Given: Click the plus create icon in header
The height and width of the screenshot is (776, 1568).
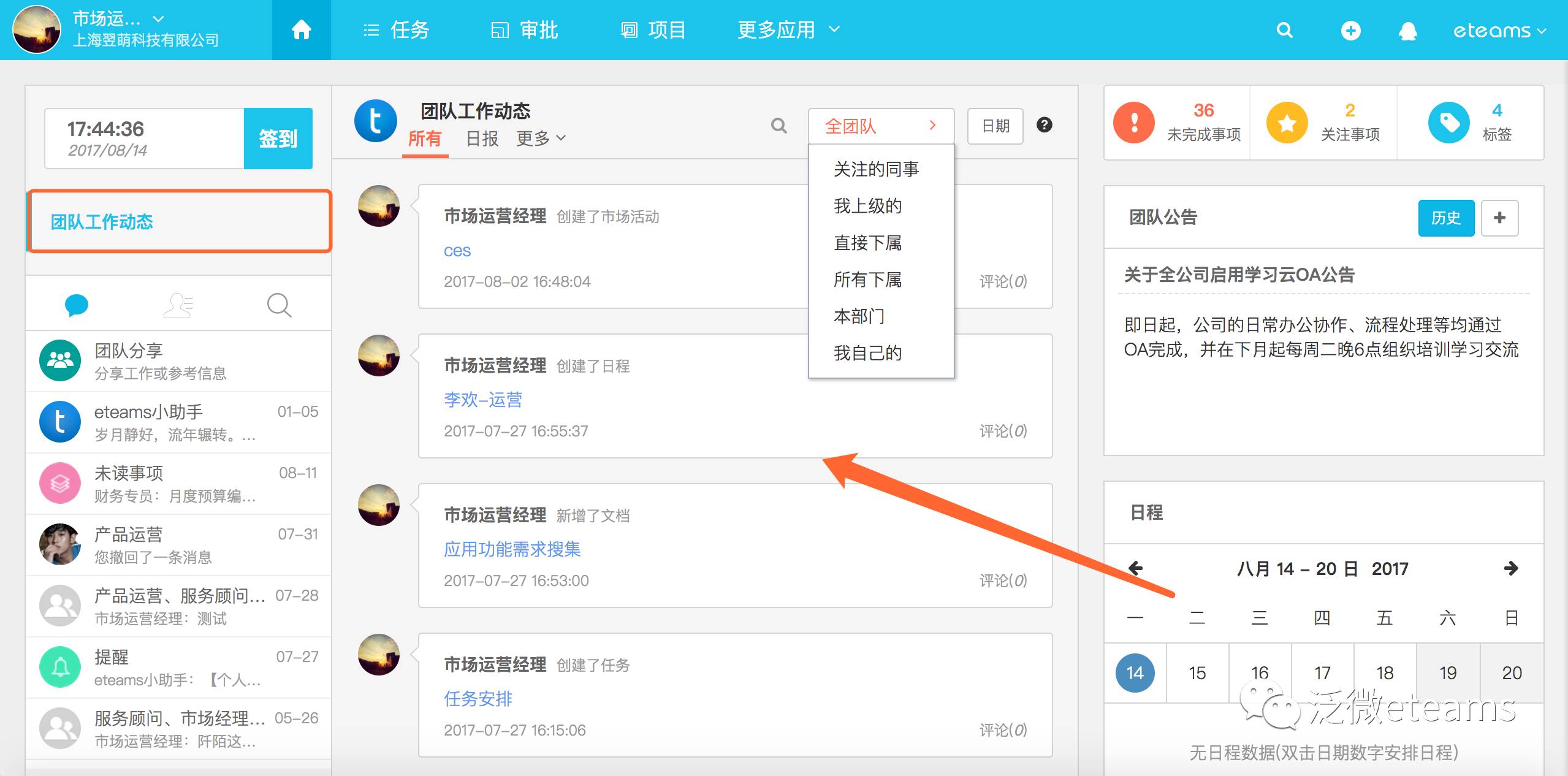Looking at the screenshot, I should pyautogui.click(x=1350, y=31).
